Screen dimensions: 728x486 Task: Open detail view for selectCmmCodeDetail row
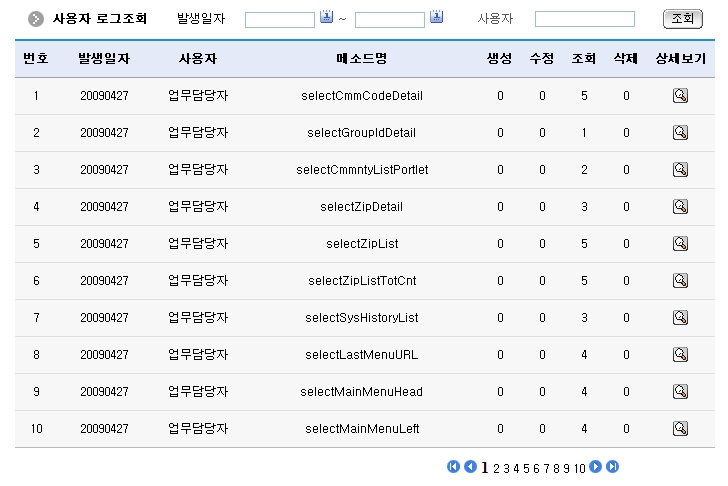pyautogui.click(x=680, y=96)
